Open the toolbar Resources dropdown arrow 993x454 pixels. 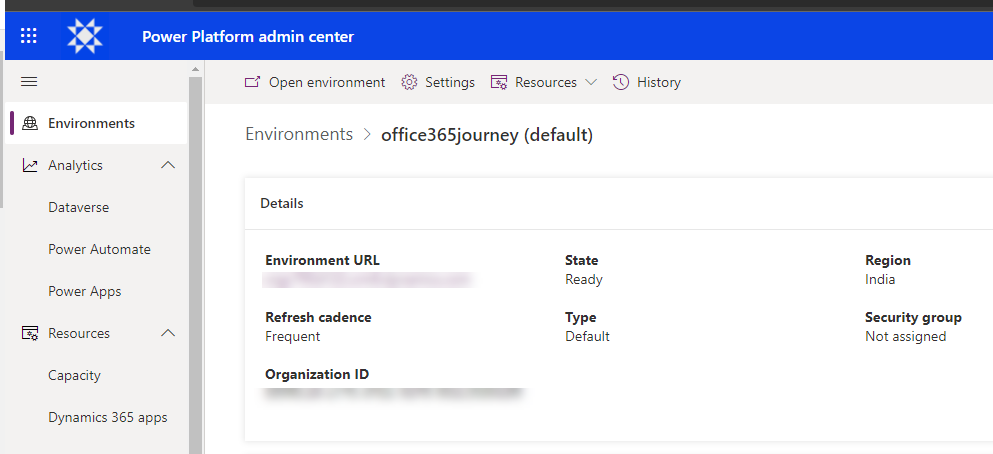590,82
